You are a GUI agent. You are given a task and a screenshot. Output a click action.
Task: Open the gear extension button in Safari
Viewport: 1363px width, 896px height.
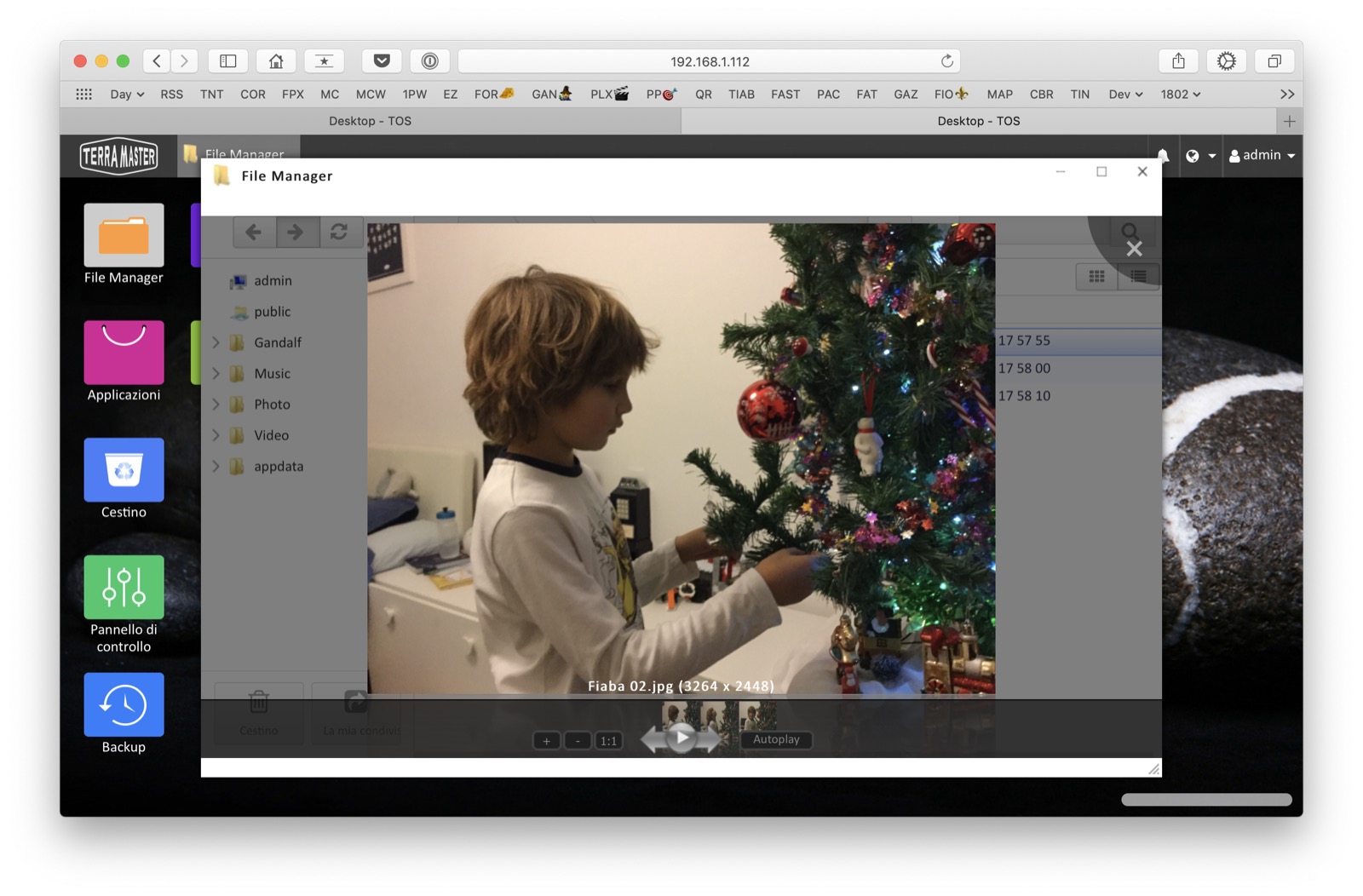click(1226, 60)
